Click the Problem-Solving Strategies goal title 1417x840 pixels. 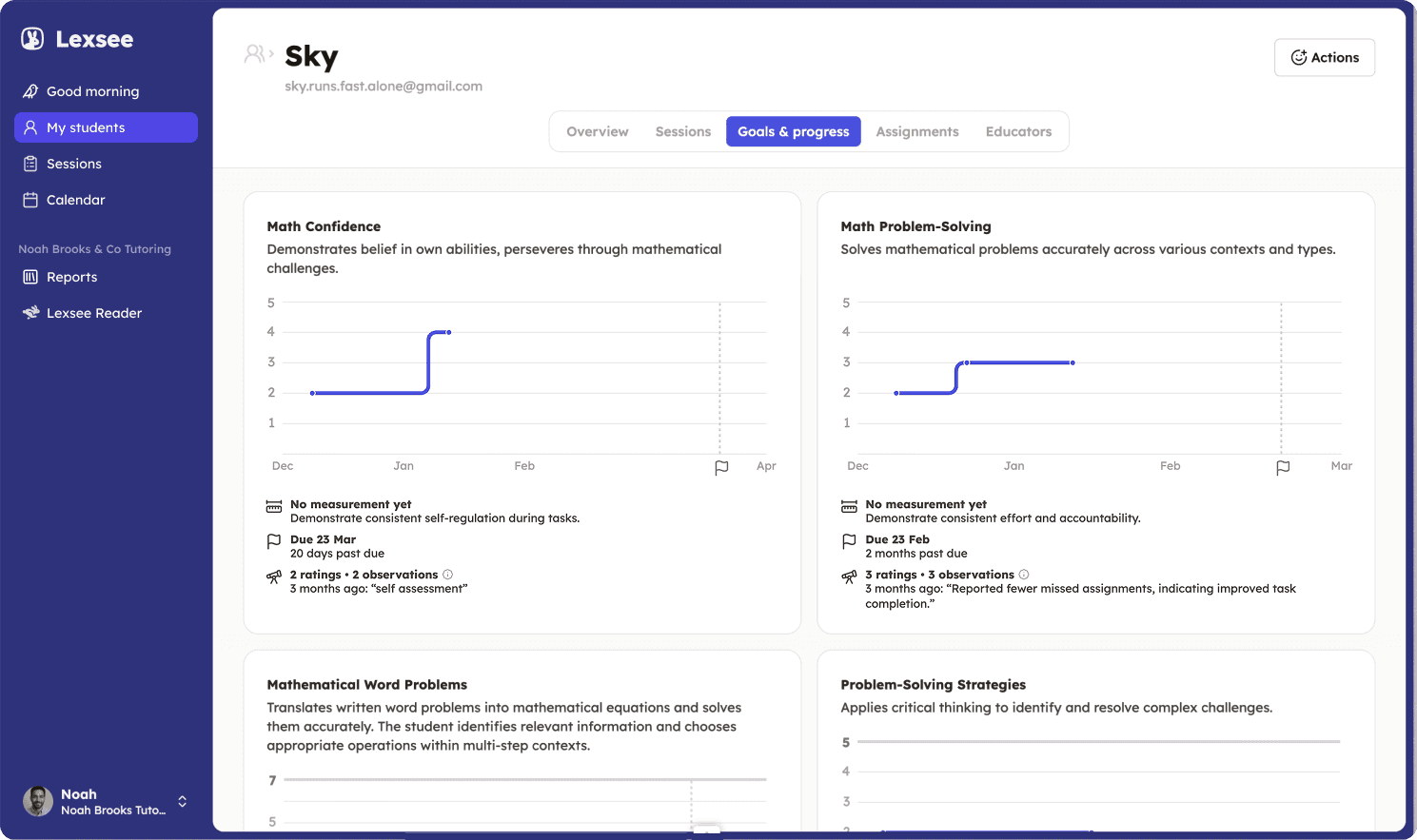click(x=934, y=685)
